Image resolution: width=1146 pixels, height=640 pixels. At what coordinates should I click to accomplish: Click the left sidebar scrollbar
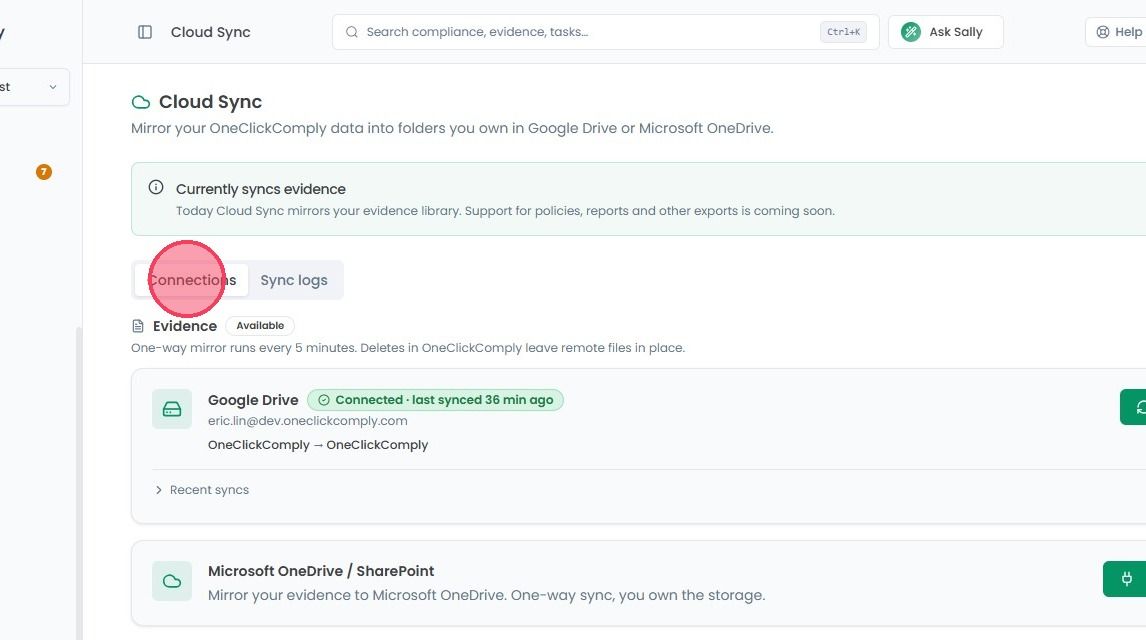point(79,482)
